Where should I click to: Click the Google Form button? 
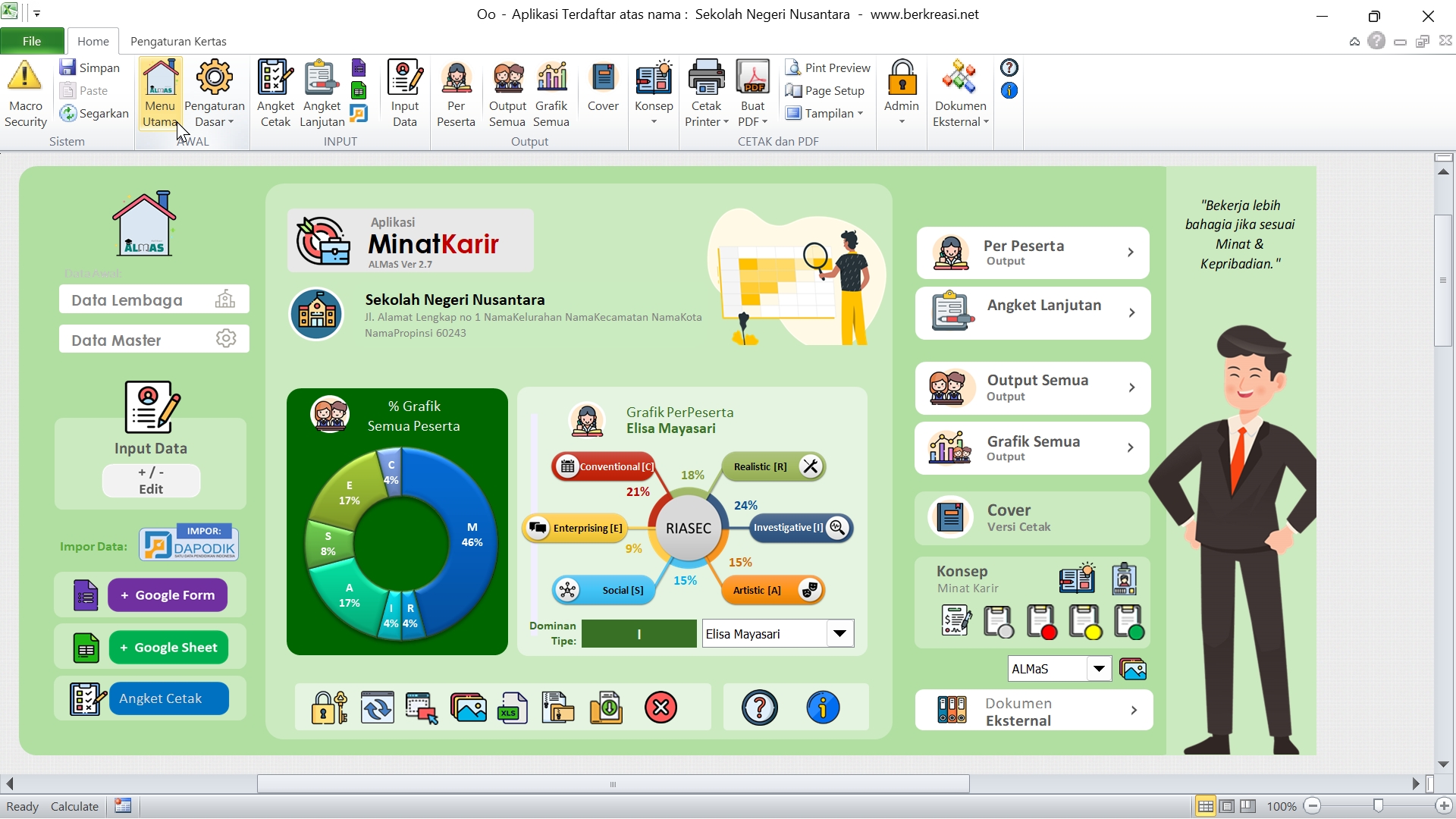(168, 595)
